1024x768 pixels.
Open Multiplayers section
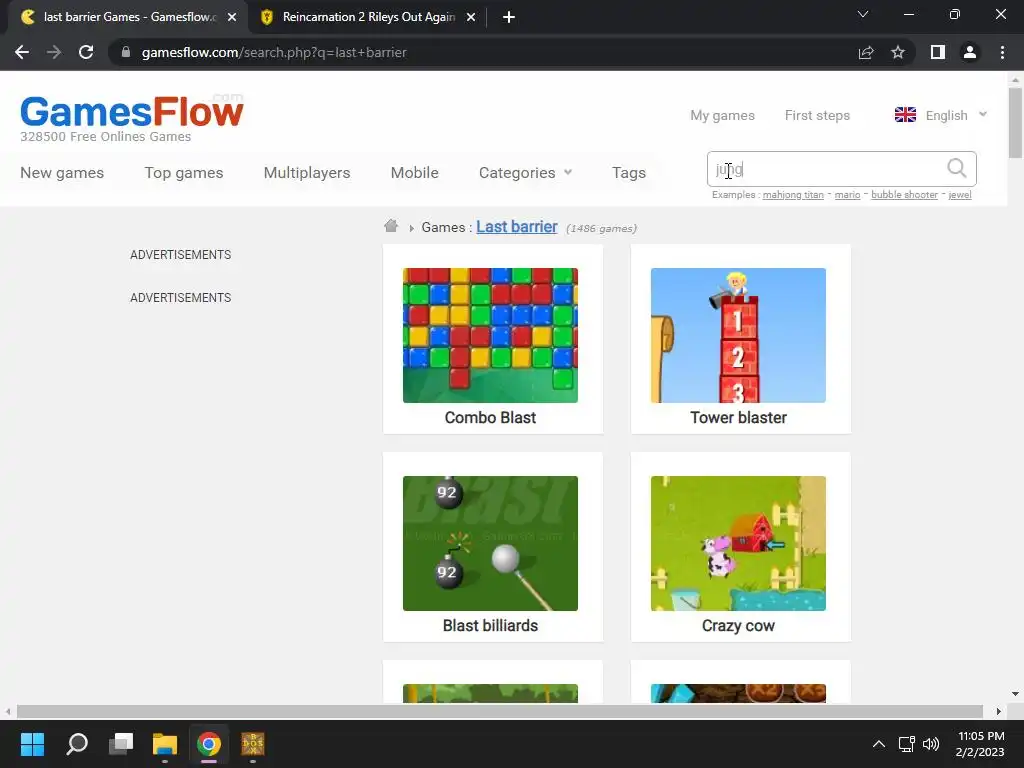tap(307, 172)
